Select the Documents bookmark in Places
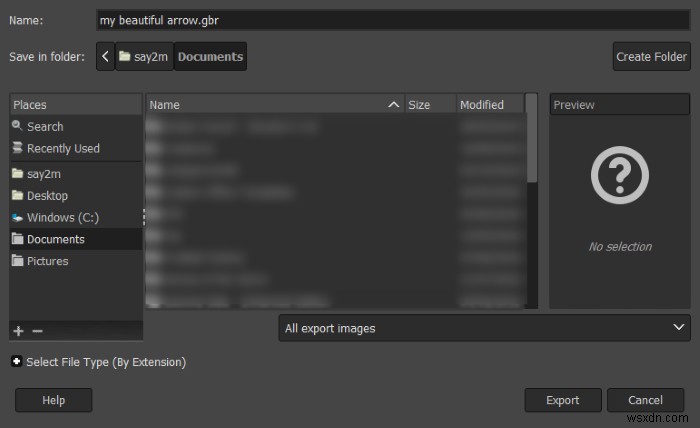This screenshot has width=700, height=428. point(76,239)
